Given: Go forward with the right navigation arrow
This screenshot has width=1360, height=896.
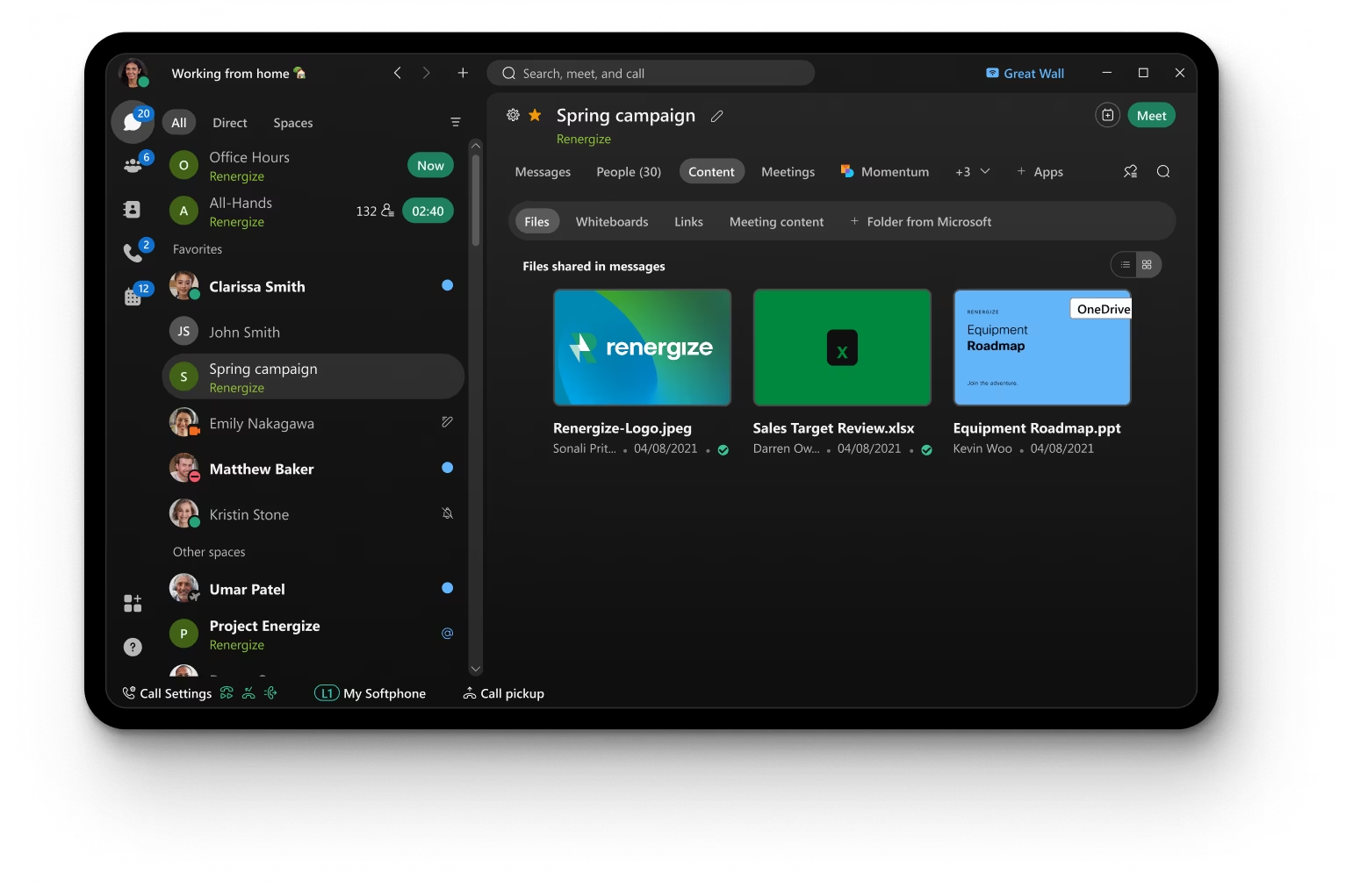Looking at the screenshot, I should 427,73.
